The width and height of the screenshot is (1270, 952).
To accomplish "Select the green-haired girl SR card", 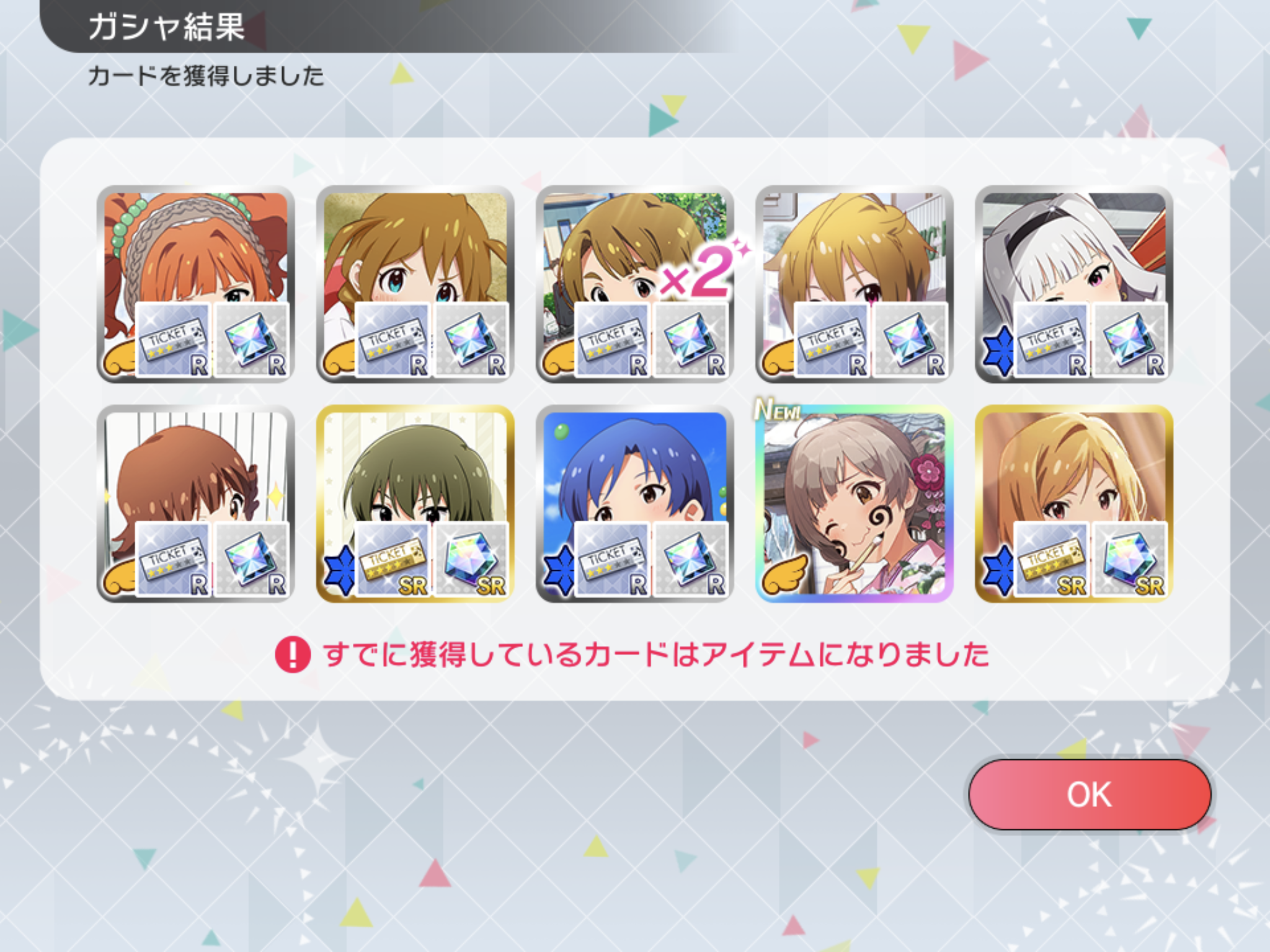I will (x=415, y=503).
